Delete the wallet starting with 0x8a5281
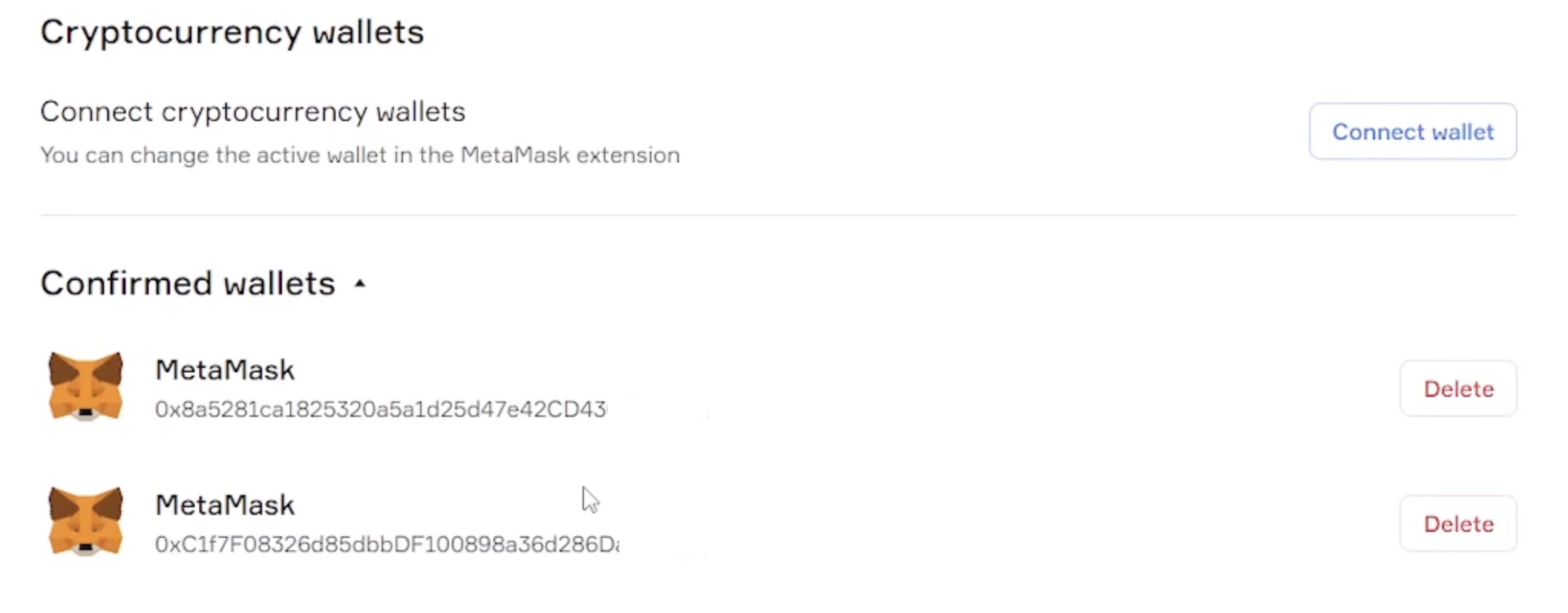The image size is (1568, 613). point(1458,388)
